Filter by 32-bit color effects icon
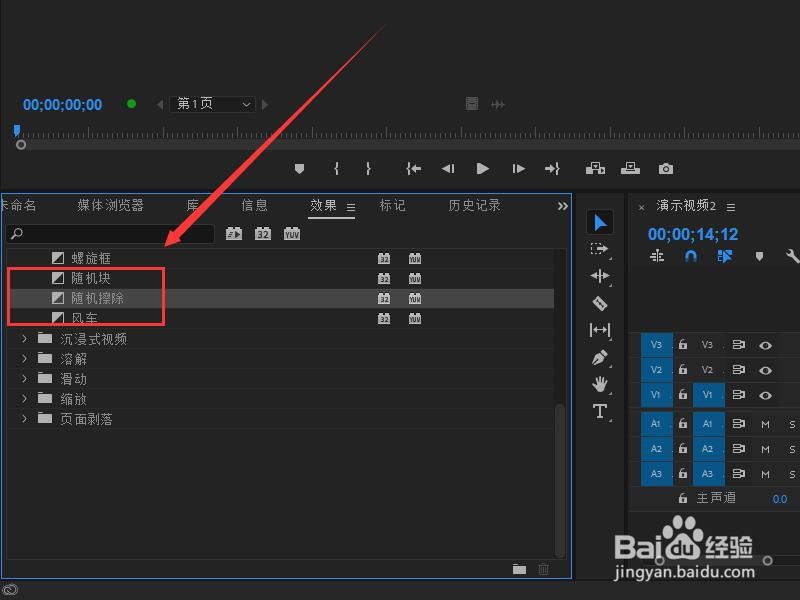 click(263, 234)
